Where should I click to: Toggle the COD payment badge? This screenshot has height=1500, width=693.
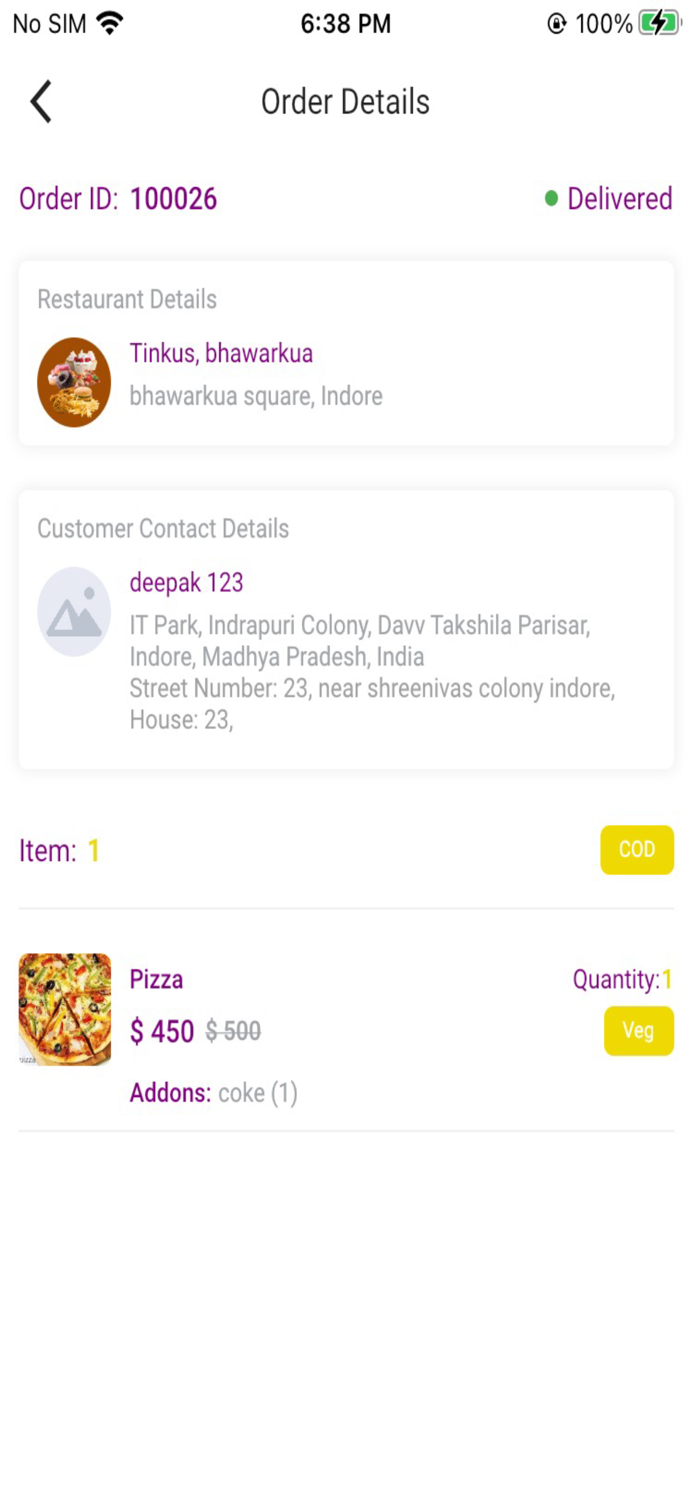click(637, 850)
